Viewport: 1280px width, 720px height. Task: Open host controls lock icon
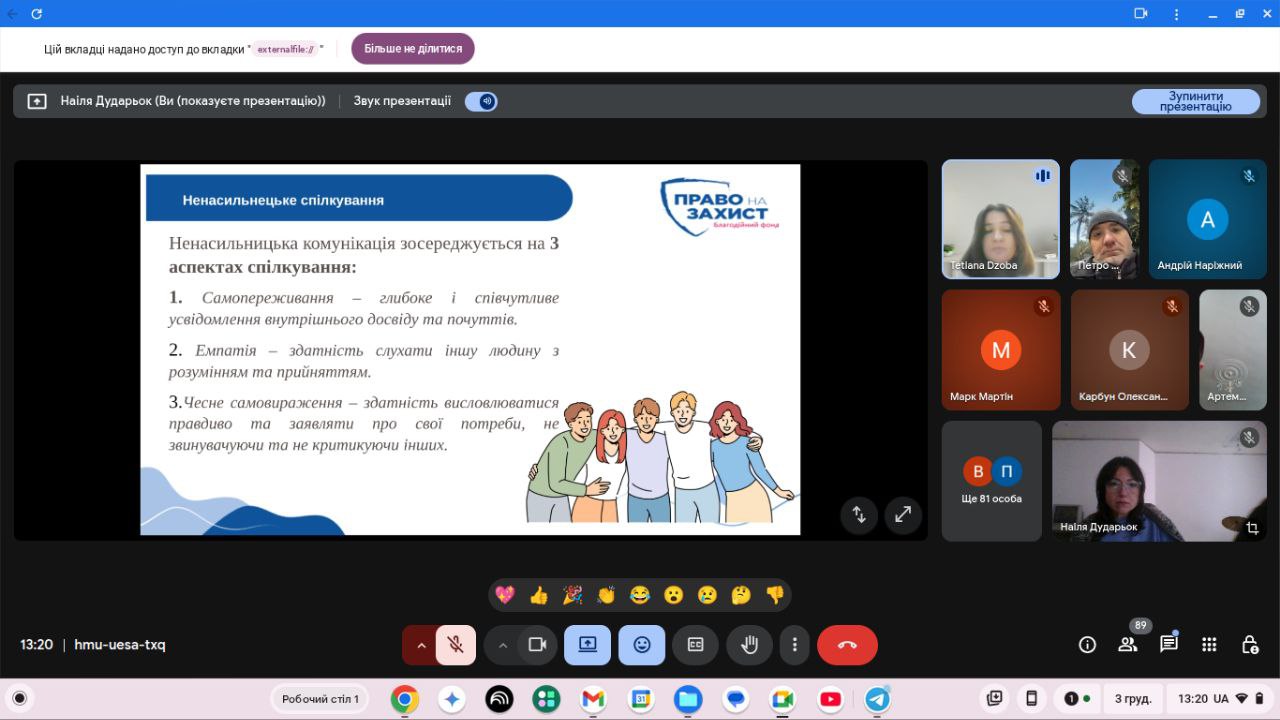(x=1249, y=645)
